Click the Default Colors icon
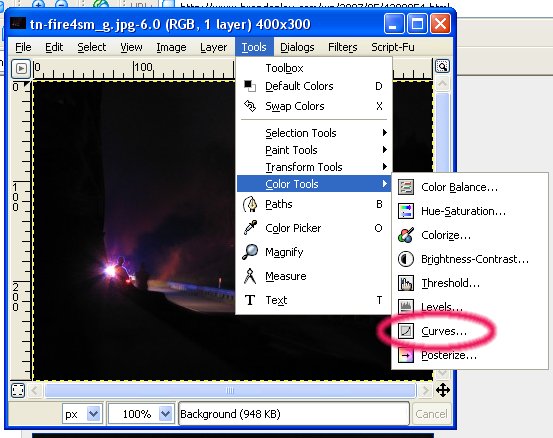Image resolution: width=553 pixels, height=438 pixels. 250,86
